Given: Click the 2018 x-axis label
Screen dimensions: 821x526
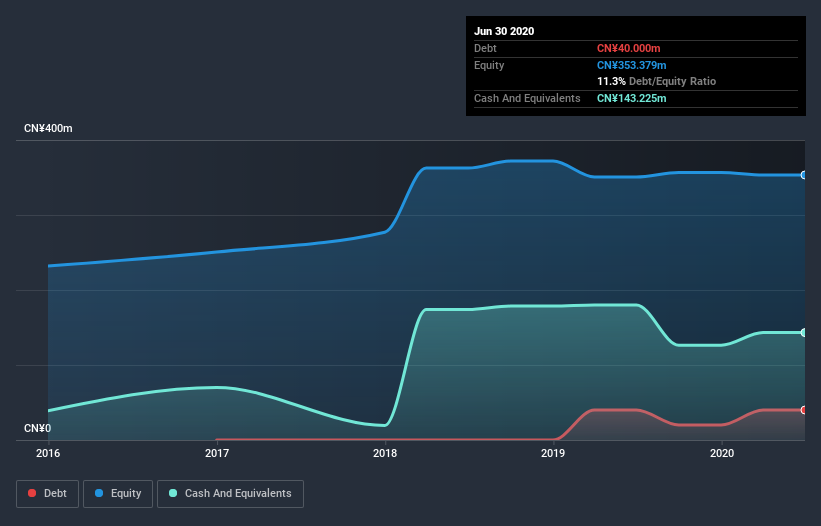Looking at the screenshot, I should (x=385, y=453).
